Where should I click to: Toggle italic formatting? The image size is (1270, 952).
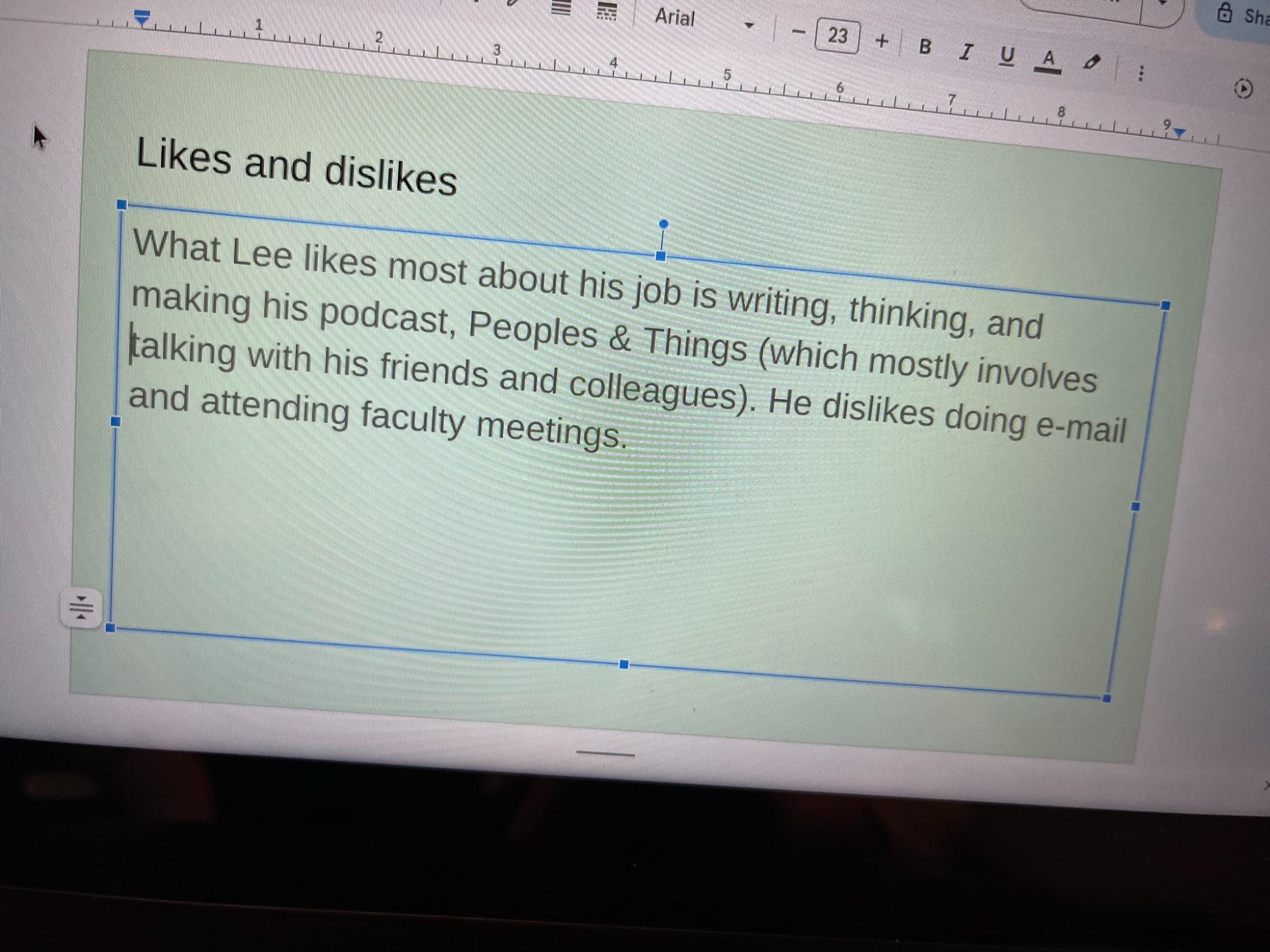[x=966, y=51]
